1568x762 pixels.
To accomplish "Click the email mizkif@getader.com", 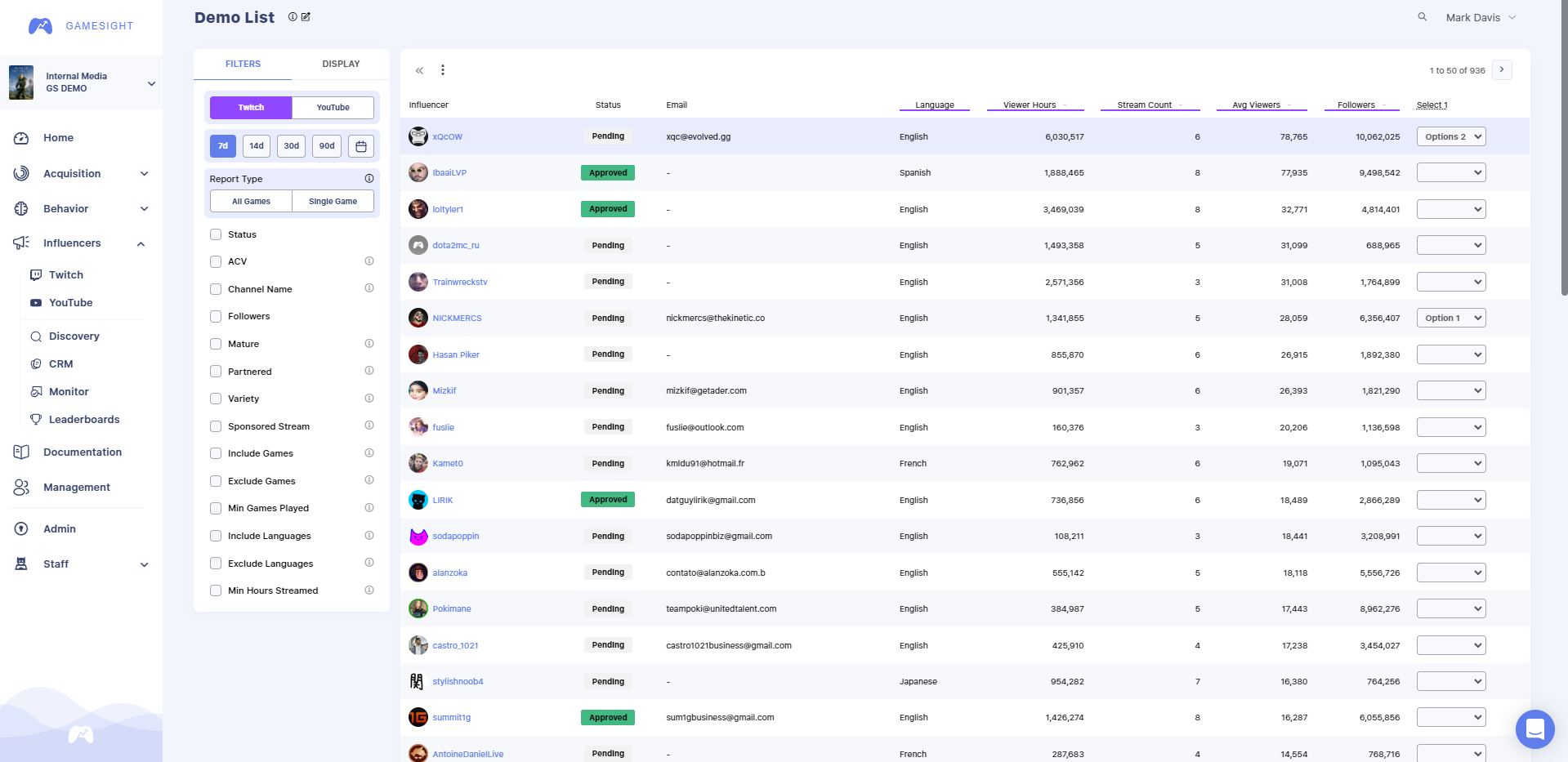I will (707, 391).
